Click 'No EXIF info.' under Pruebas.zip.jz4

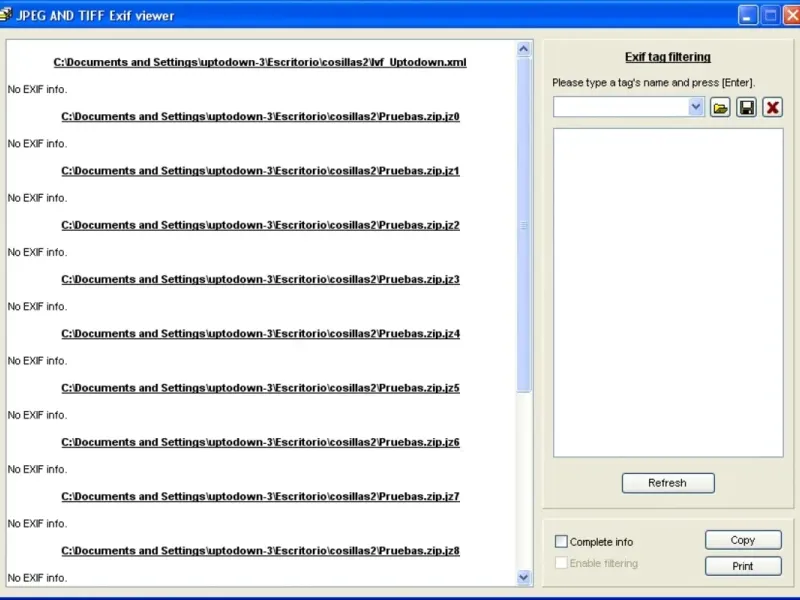pyautogui.click(x=37, y=361)
